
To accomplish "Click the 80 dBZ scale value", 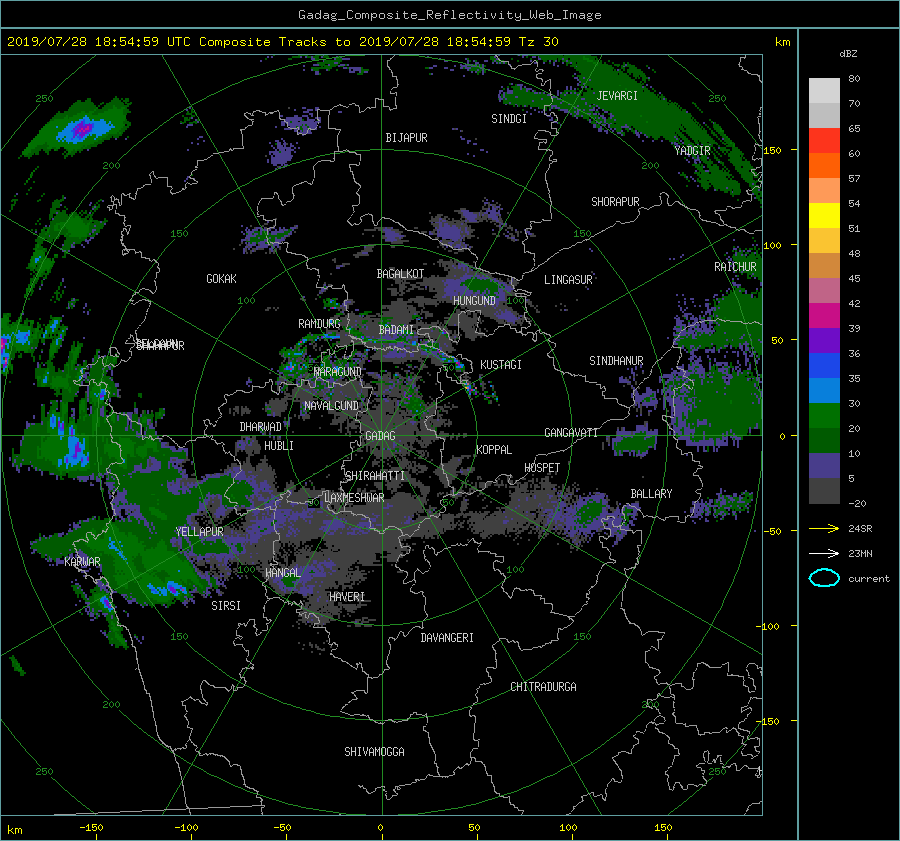I will point(854,79).
